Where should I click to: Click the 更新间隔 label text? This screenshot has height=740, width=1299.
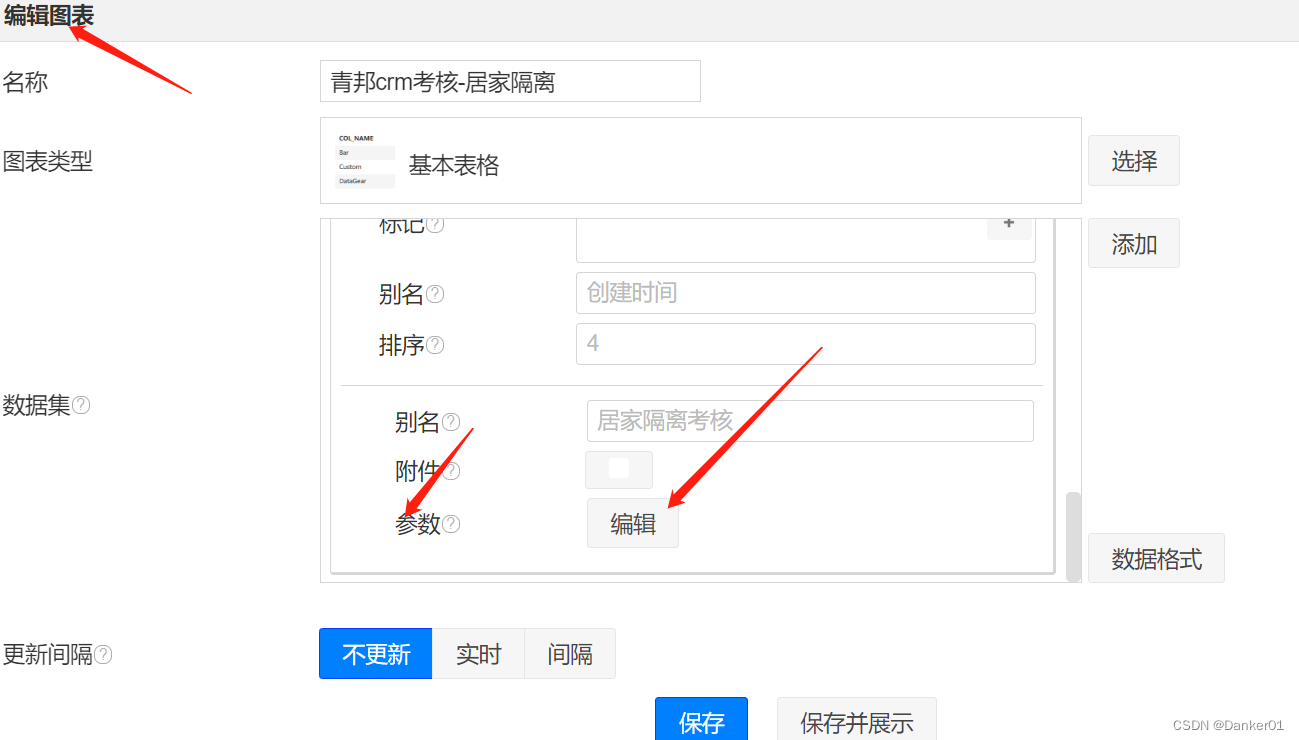tap(48, 655)
